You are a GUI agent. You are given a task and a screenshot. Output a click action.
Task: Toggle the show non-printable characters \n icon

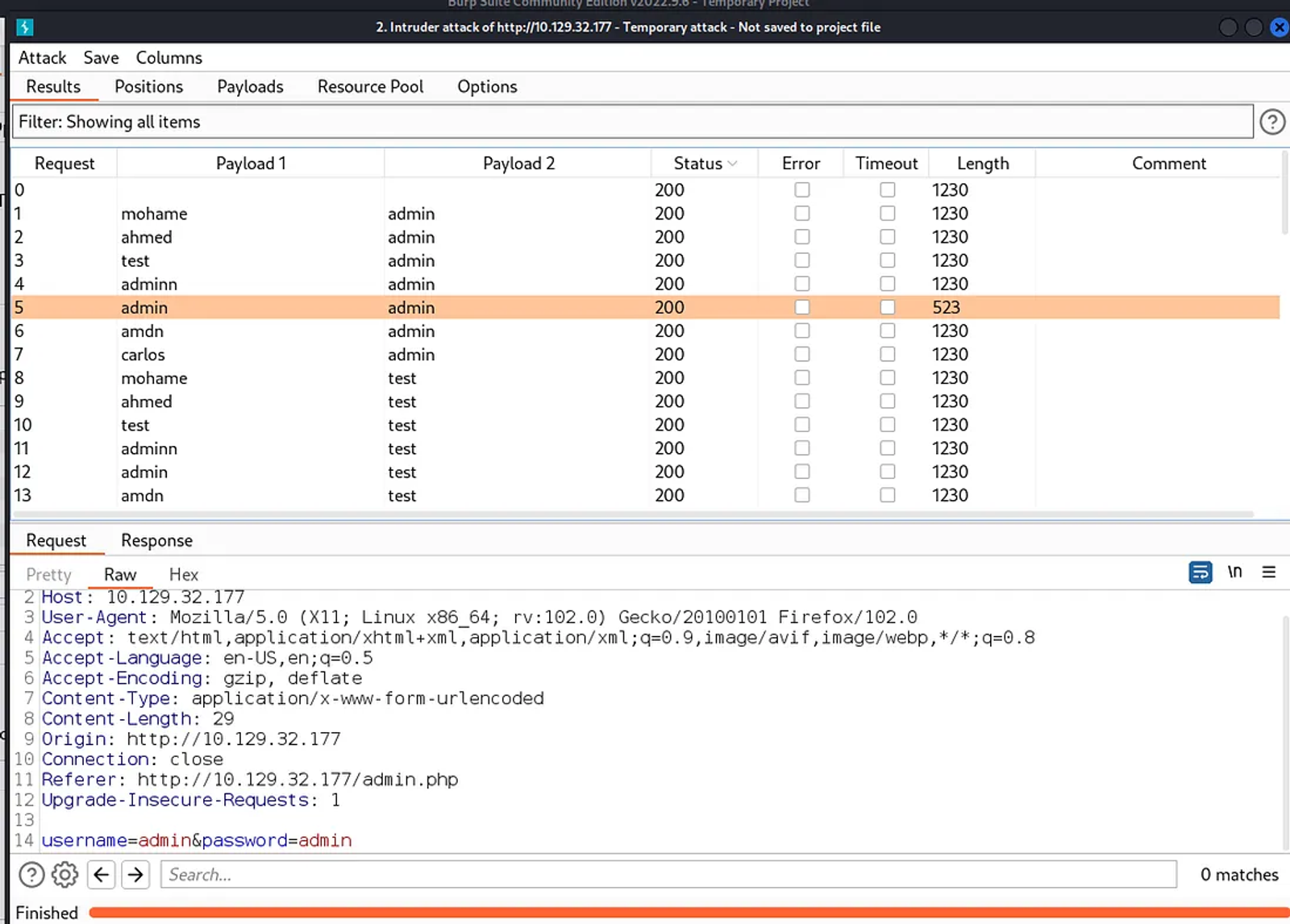(1234, 572)
